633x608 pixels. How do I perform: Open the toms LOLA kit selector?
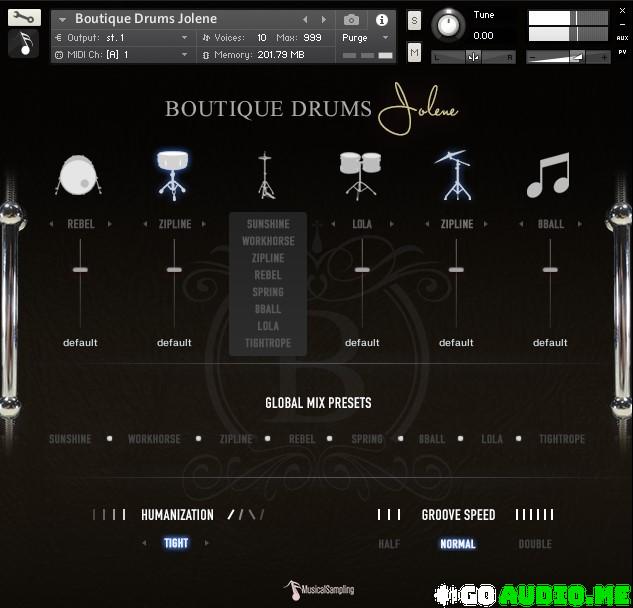tap(362, 224)
